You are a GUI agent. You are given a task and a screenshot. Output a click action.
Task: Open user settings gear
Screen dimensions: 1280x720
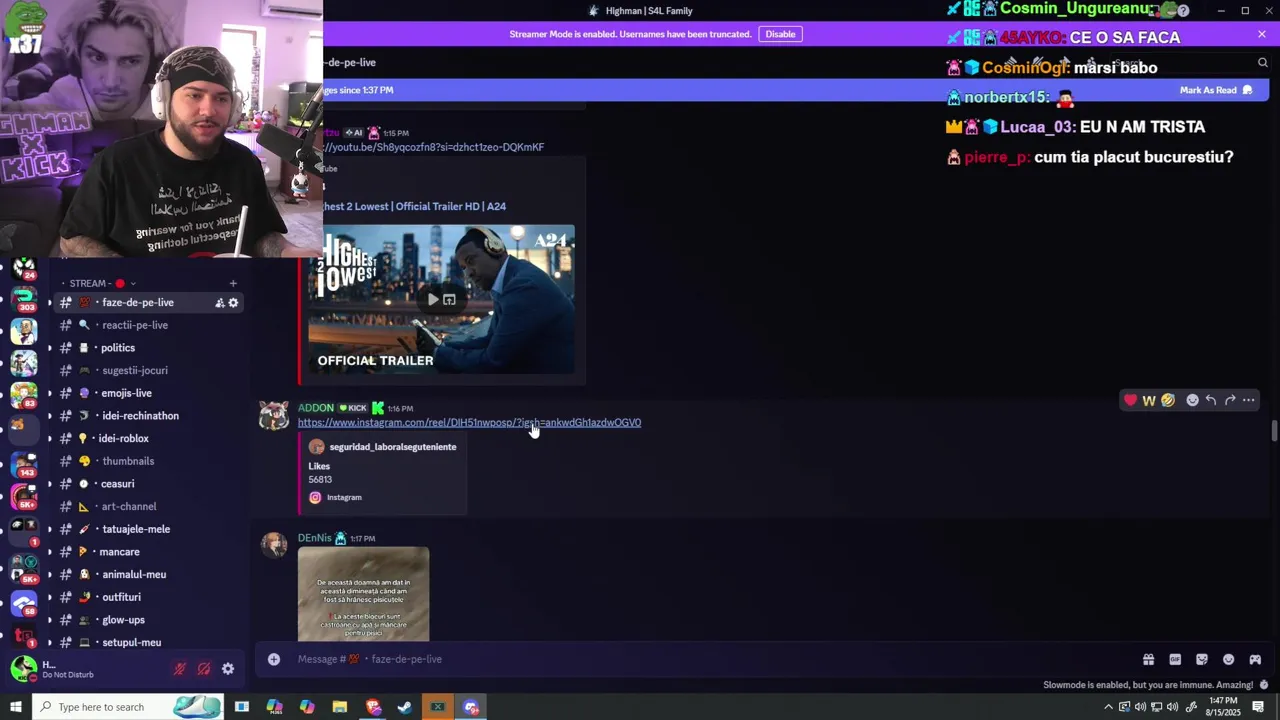[x=228, y=669]
